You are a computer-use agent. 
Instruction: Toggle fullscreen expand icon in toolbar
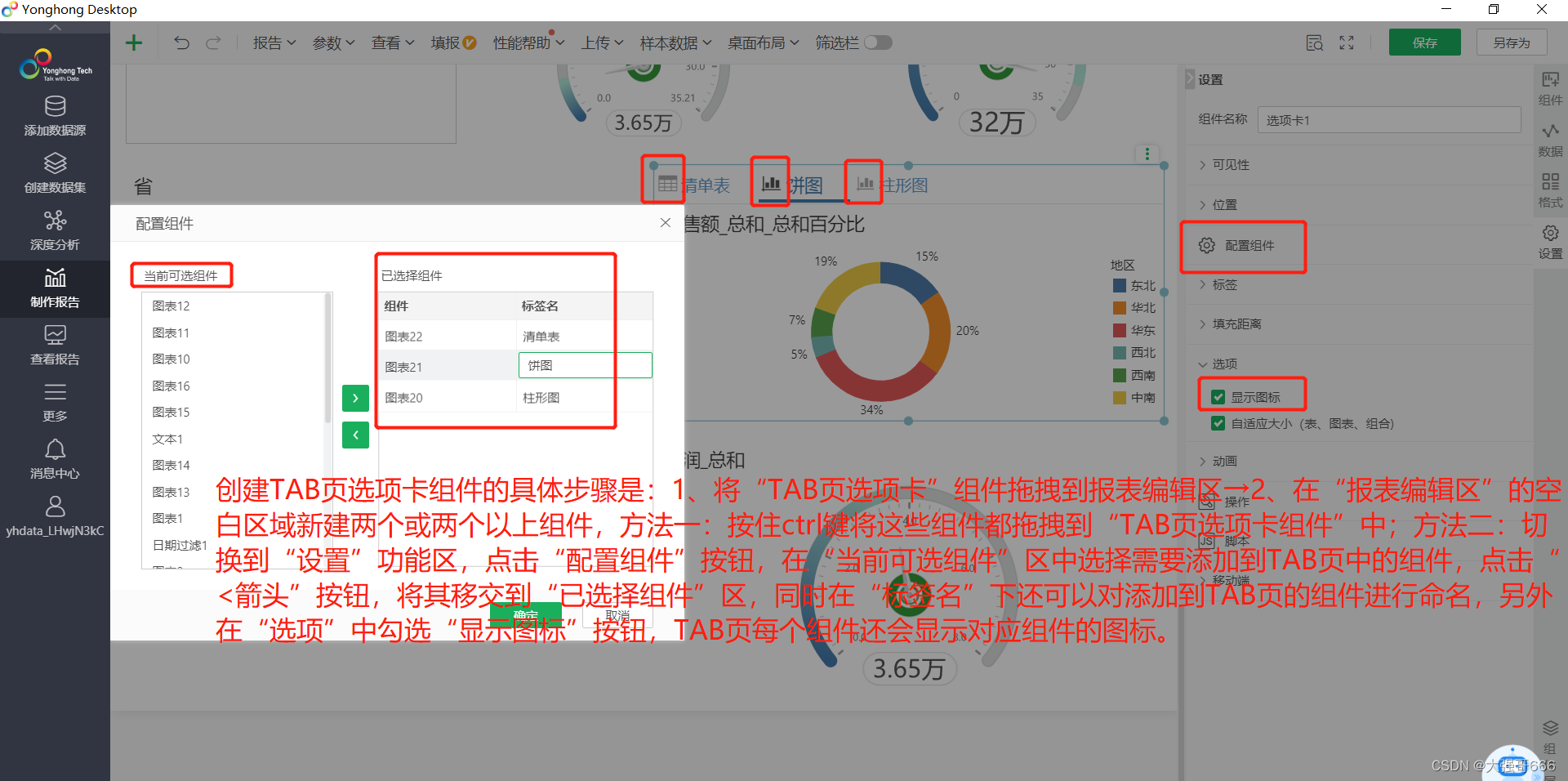click(x=1347, y=42)
